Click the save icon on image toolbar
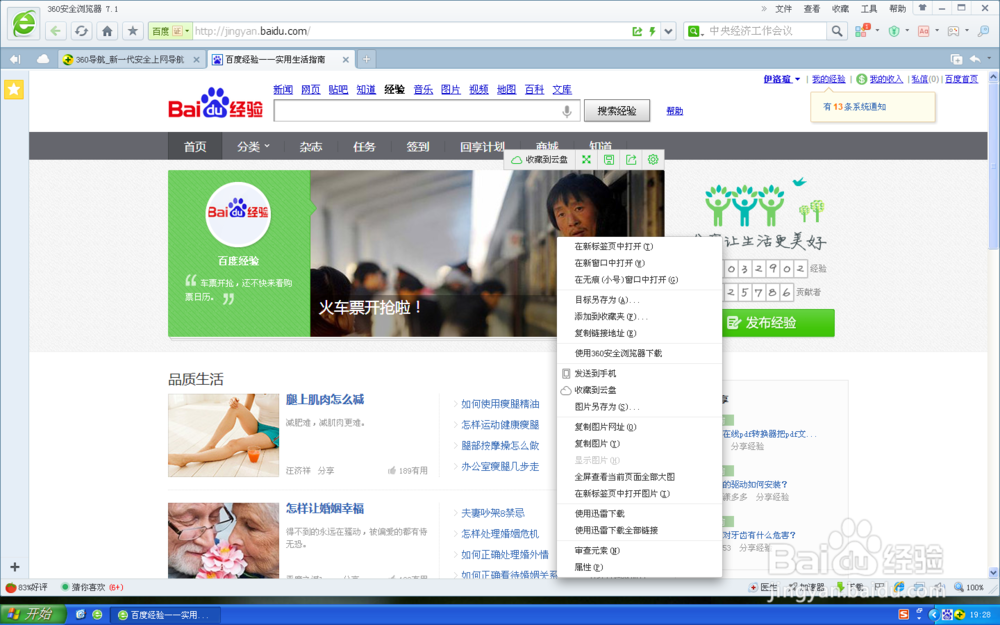This screenshot has width=1000, height=625. coord(609,159)
